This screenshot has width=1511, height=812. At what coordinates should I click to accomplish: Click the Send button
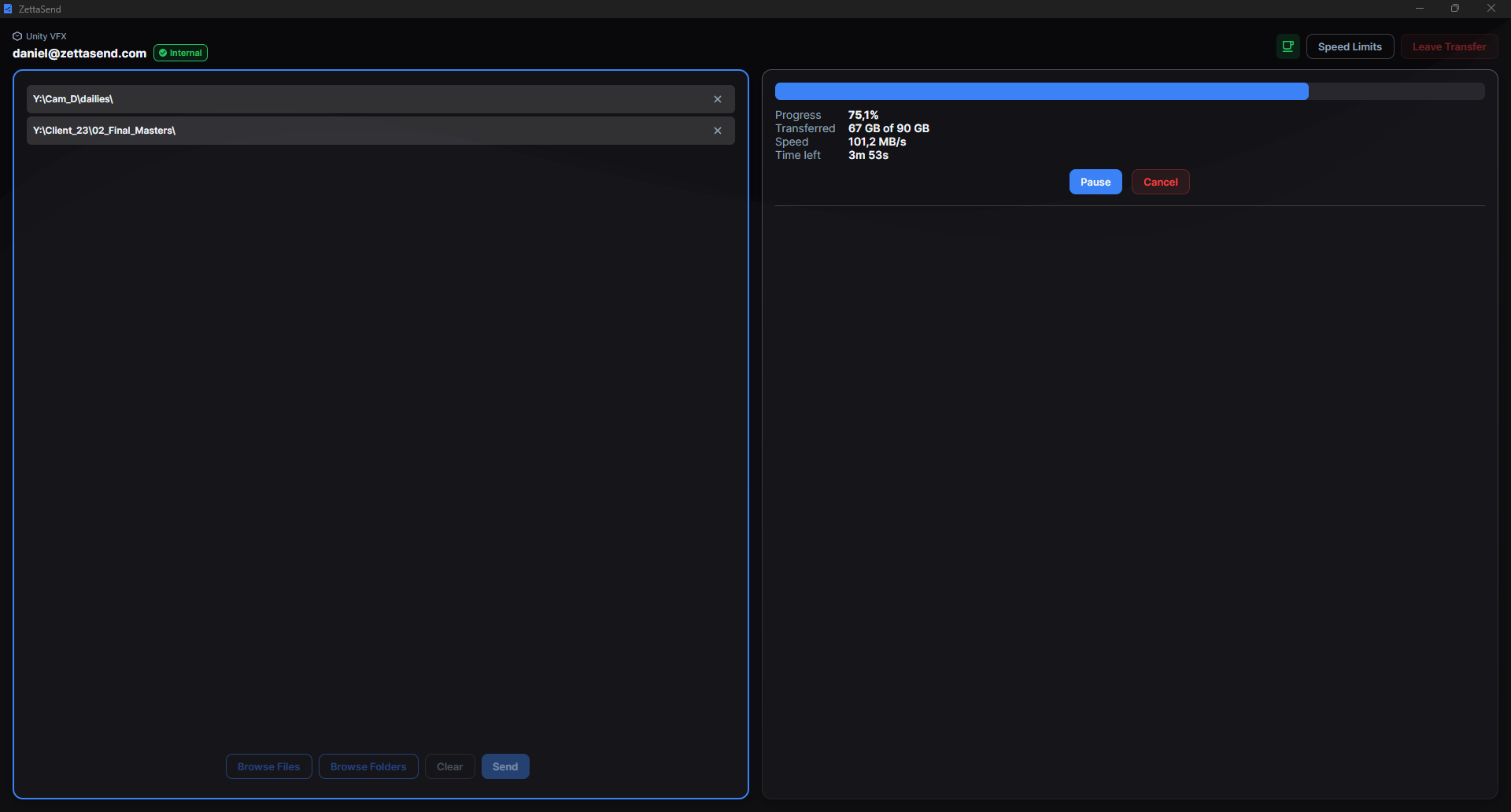click(x=505, y=766)
